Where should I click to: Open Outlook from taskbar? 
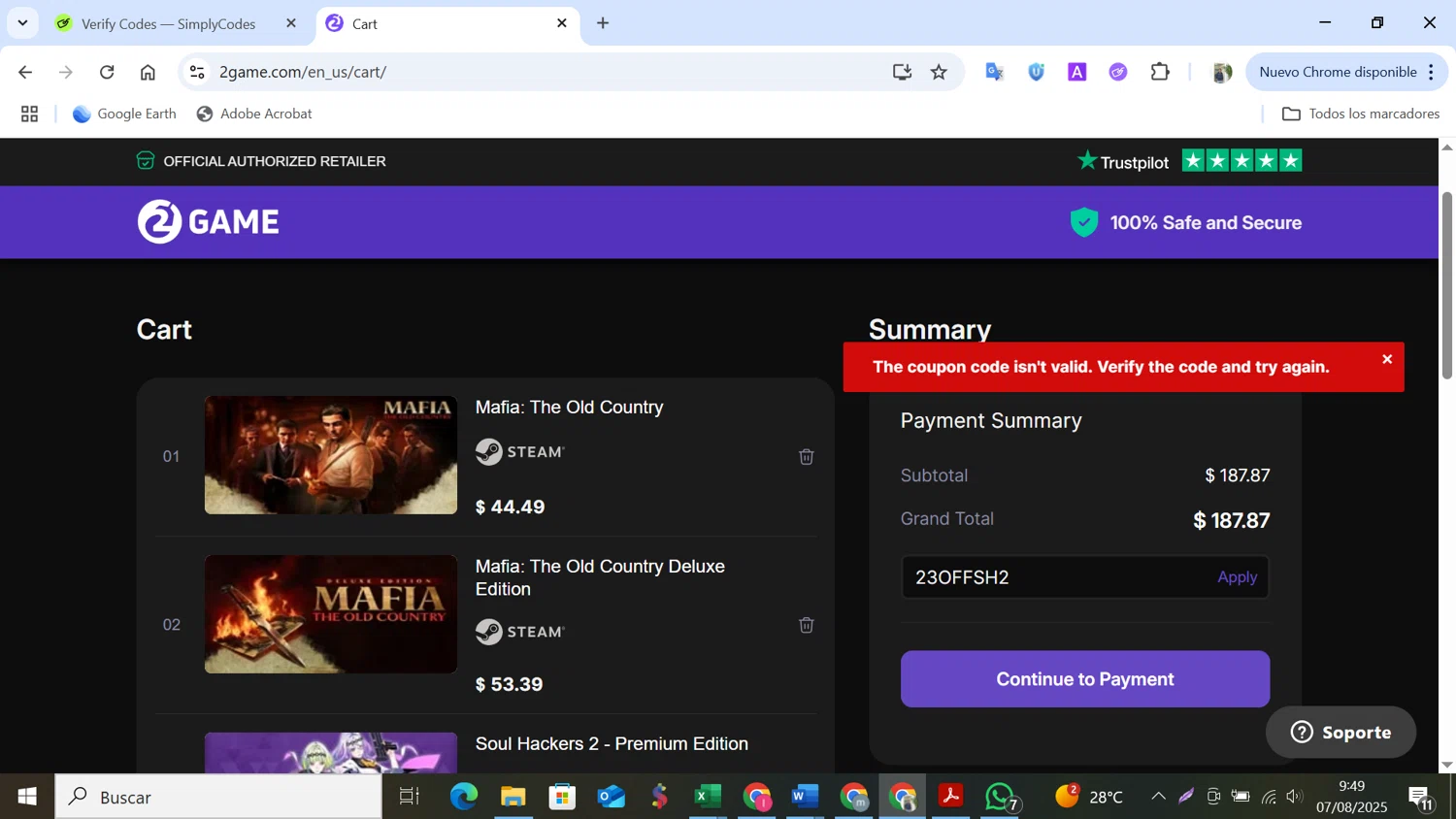[612, 797]
